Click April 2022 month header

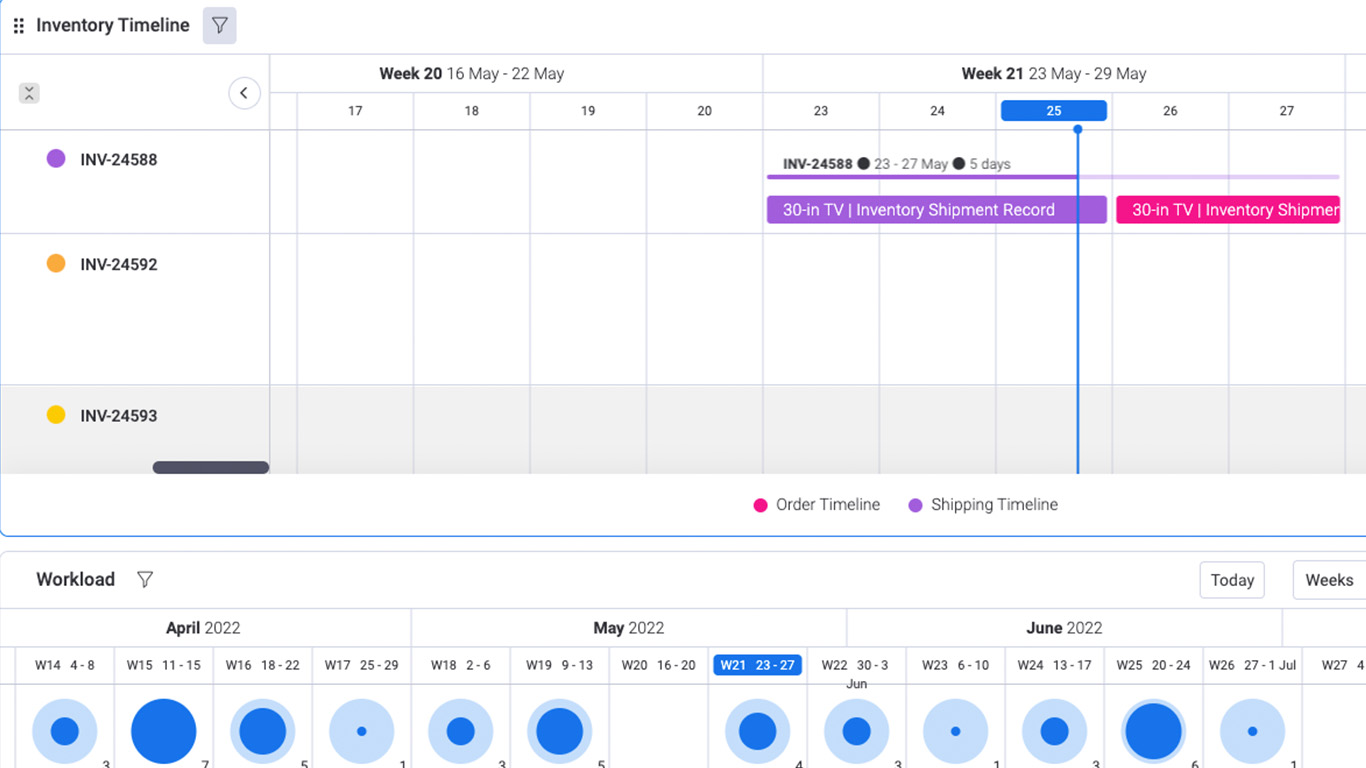203,628
